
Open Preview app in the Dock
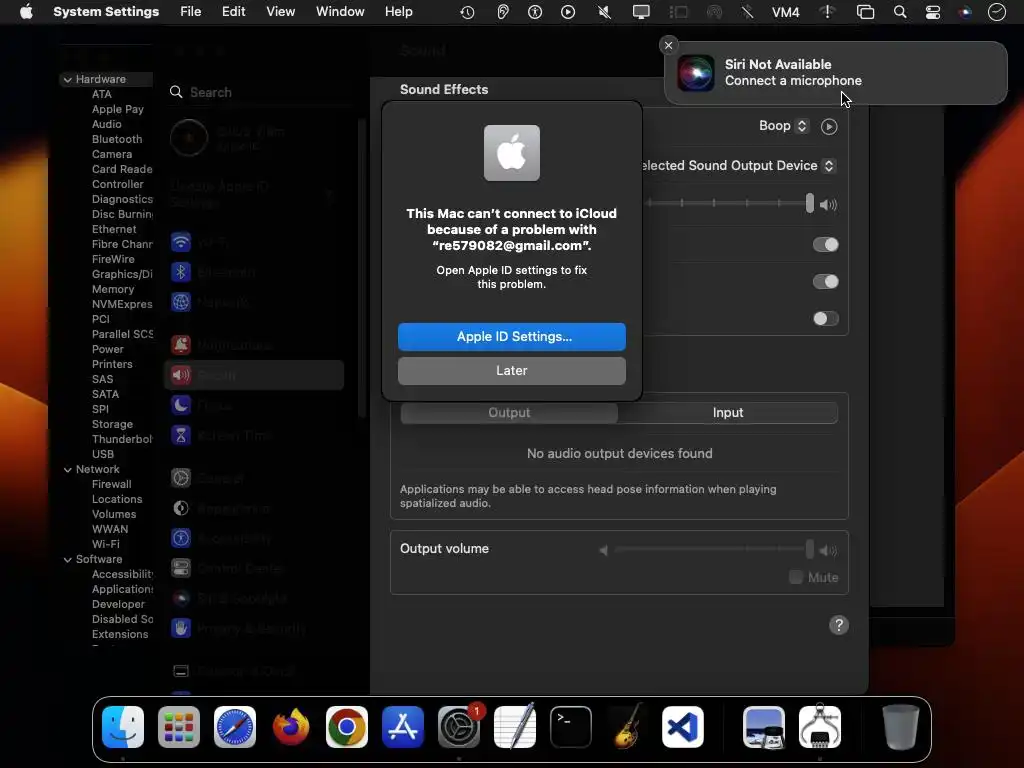click(764, 727)
